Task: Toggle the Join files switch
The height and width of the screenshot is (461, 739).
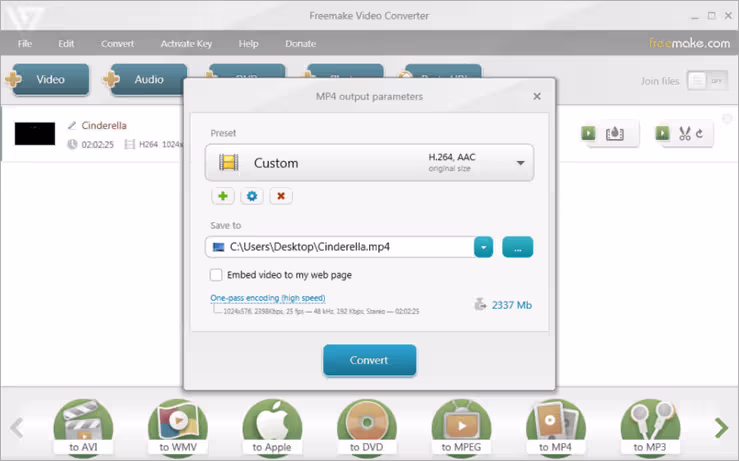Action: [707, 81]
